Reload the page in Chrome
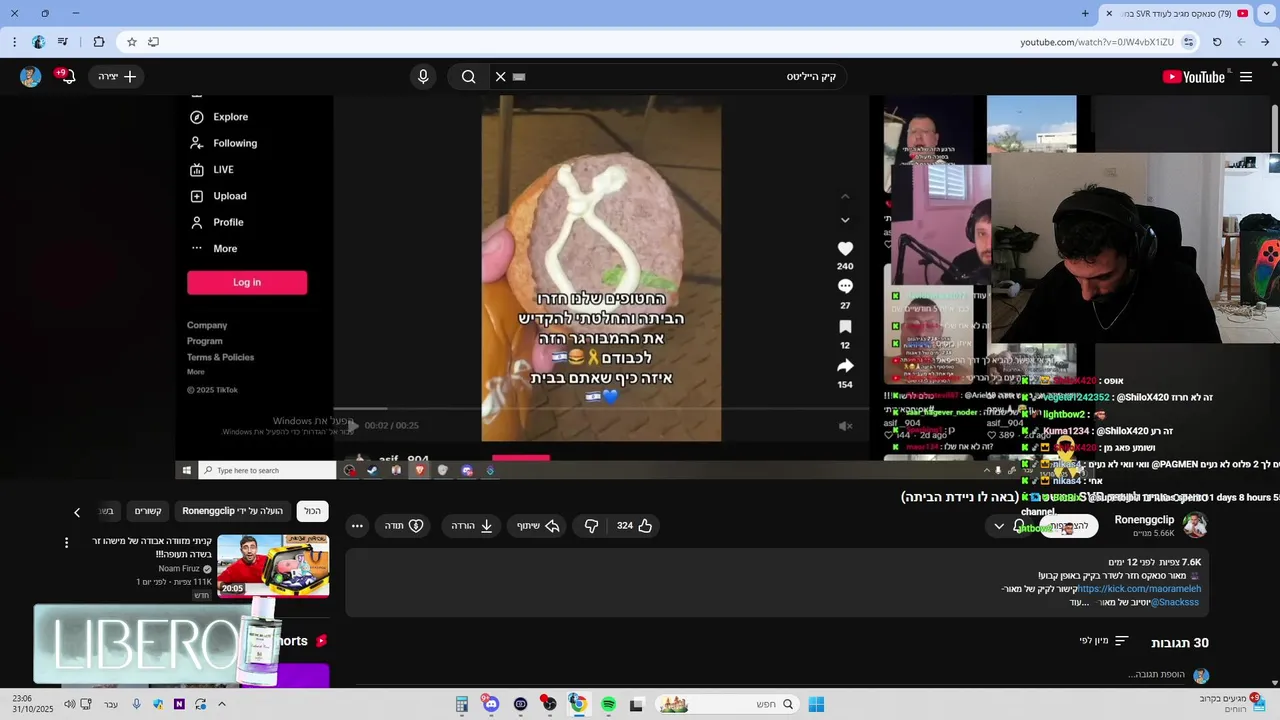 [x=1217, y=42]
